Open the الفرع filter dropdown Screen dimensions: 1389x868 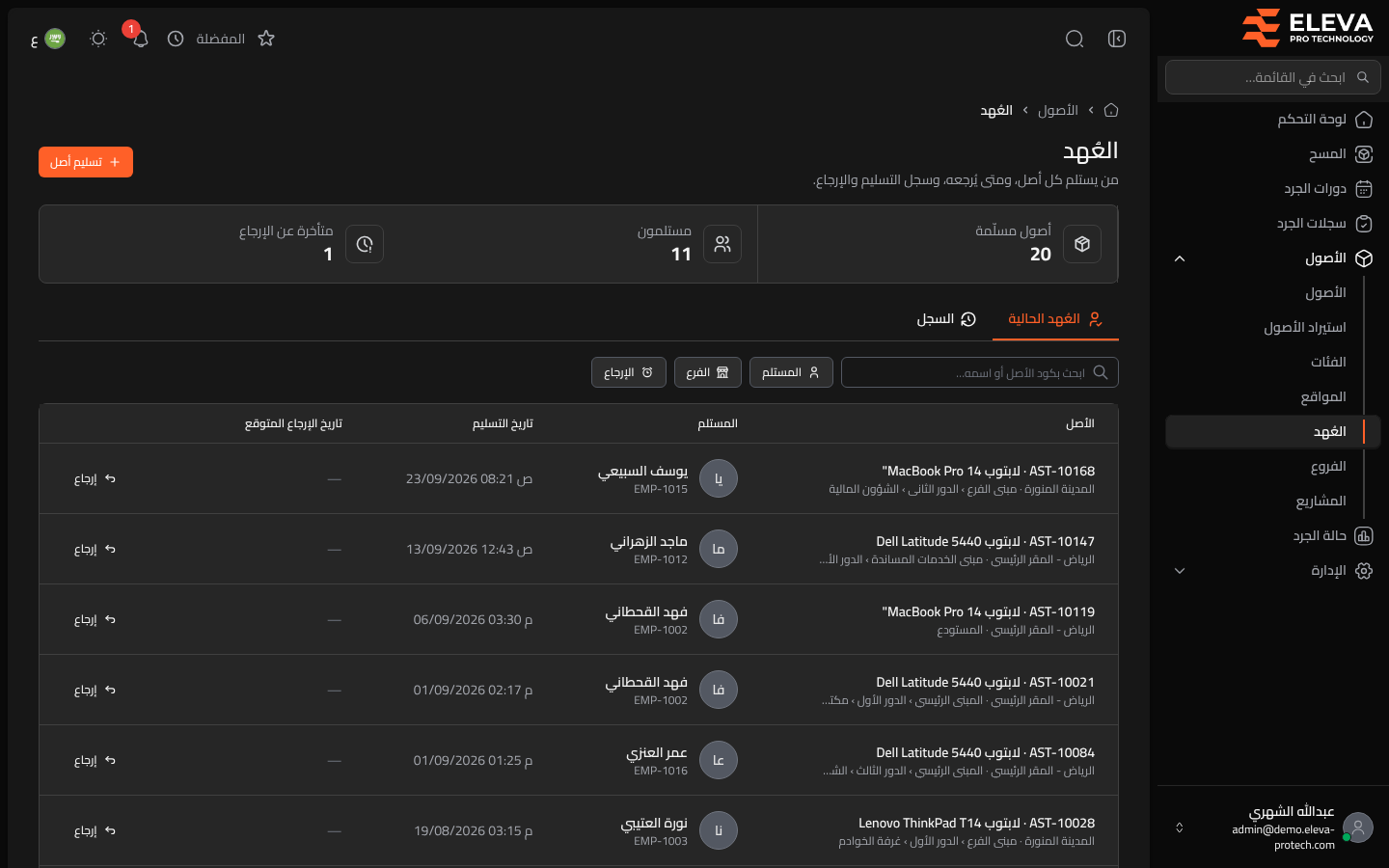708,372
